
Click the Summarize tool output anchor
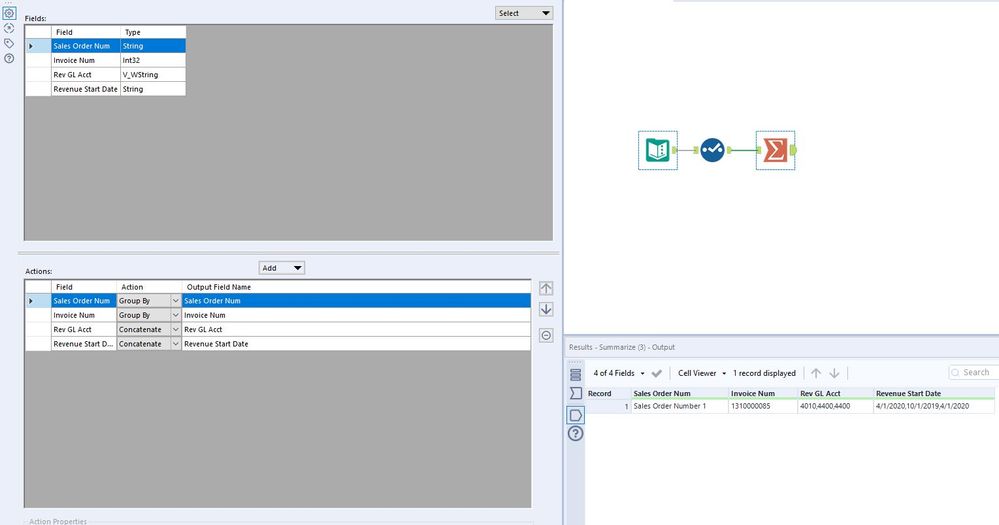coord(794,150)
